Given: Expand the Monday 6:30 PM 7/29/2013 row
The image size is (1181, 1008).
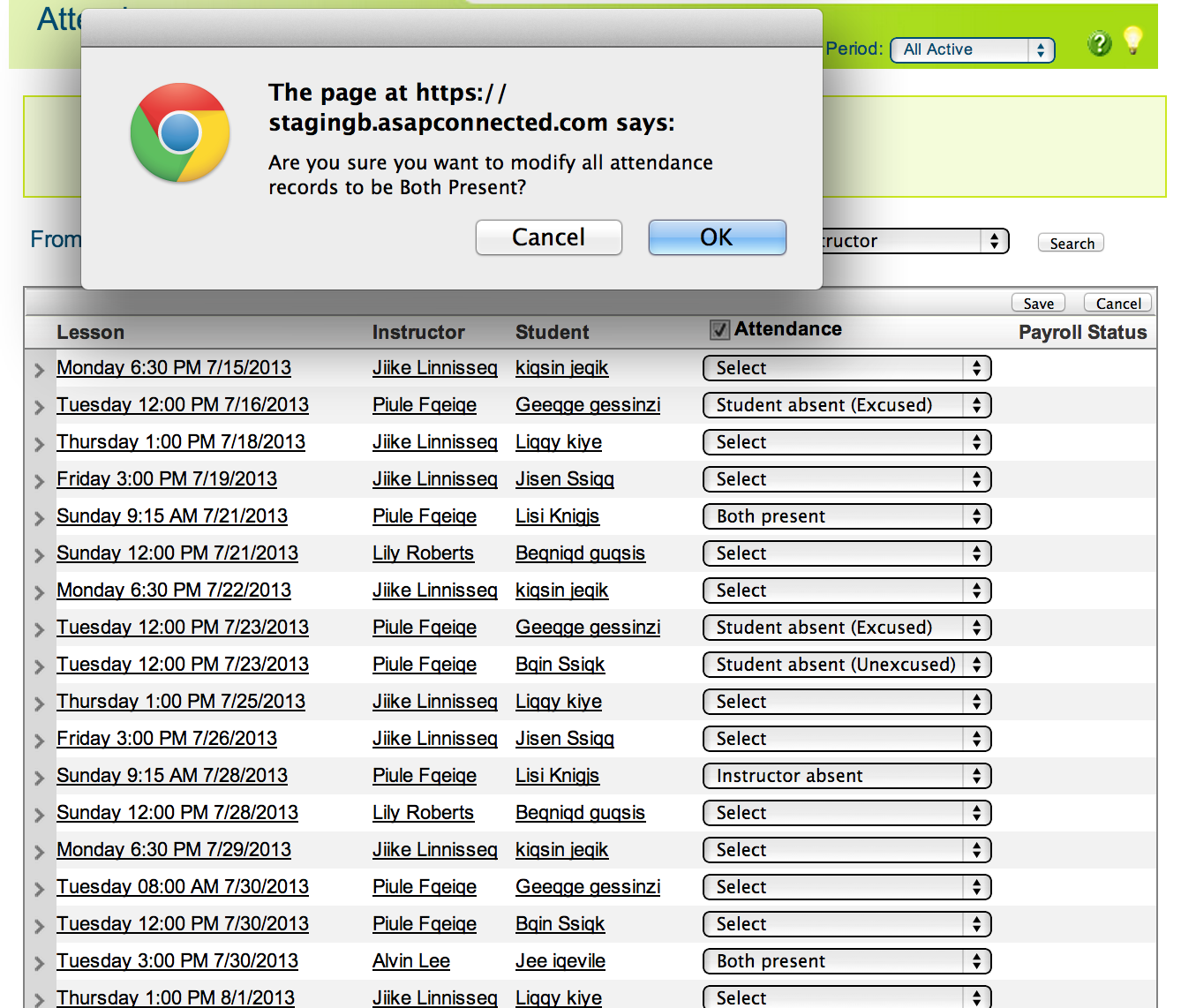Looking at the screenshot, I should click(39, 852).
